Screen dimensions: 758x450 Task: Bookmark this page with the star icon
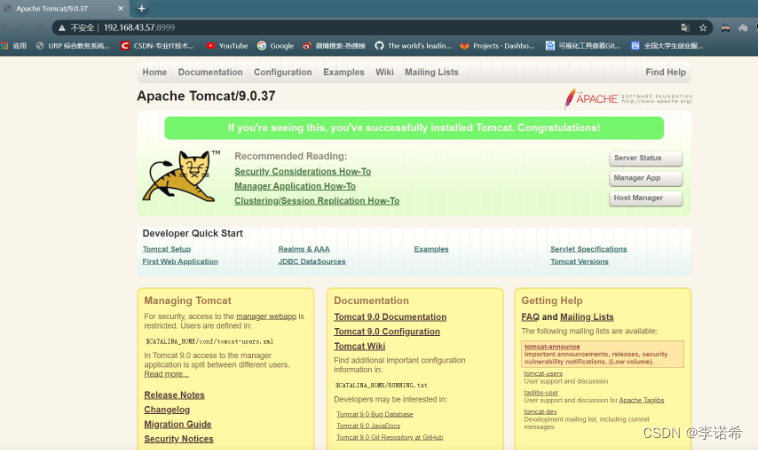click(x=703, y=28)
